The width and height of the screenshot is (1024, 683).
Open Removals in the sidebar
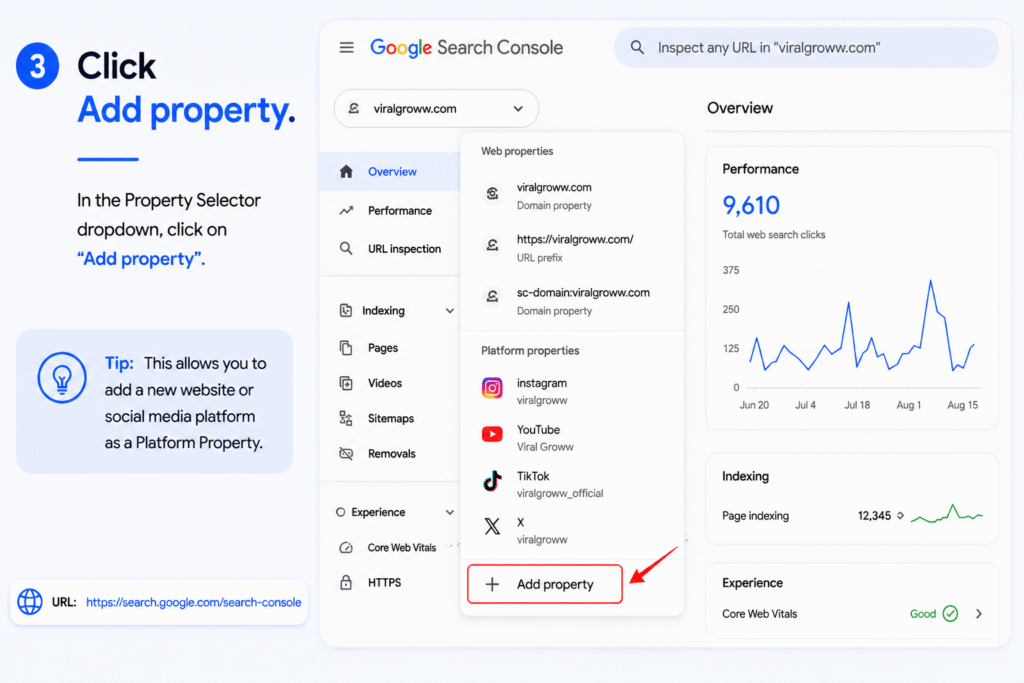[390, 454]
